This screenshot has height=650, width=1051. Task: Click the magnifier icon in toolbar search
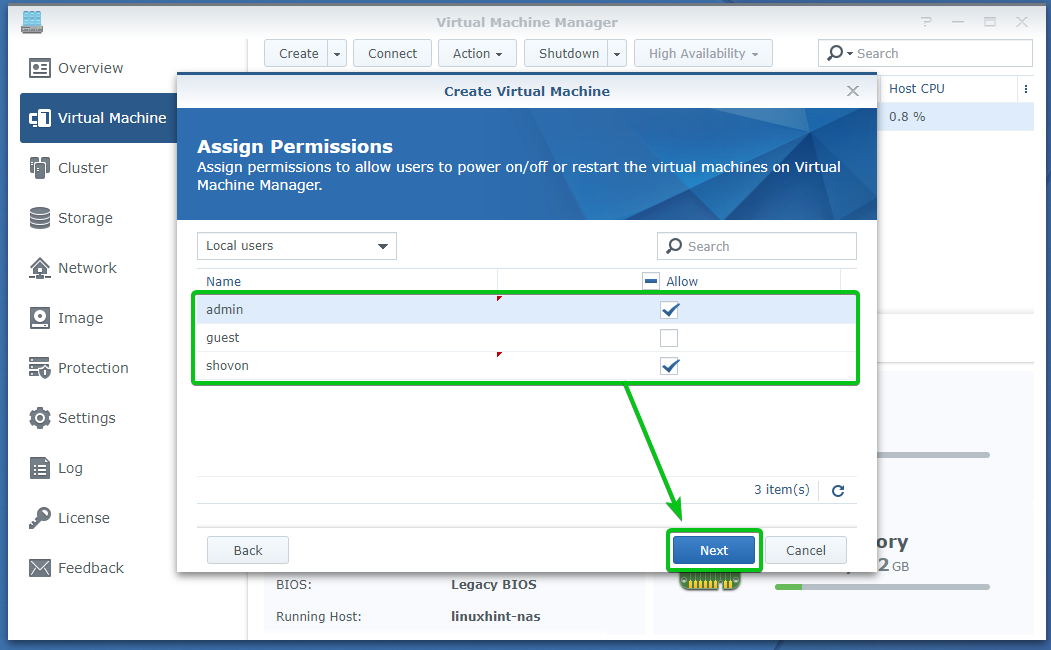(x=835, y=53)
